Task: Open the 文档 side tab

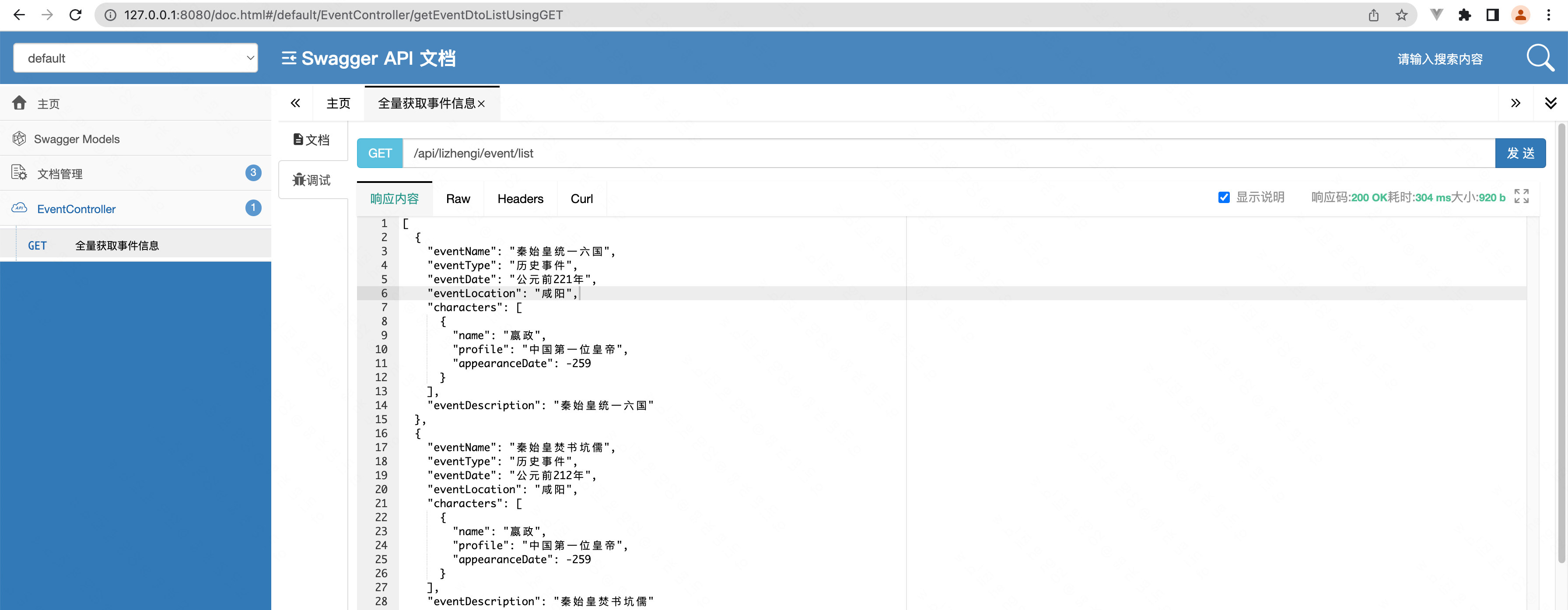Action: tap(312, 140)
